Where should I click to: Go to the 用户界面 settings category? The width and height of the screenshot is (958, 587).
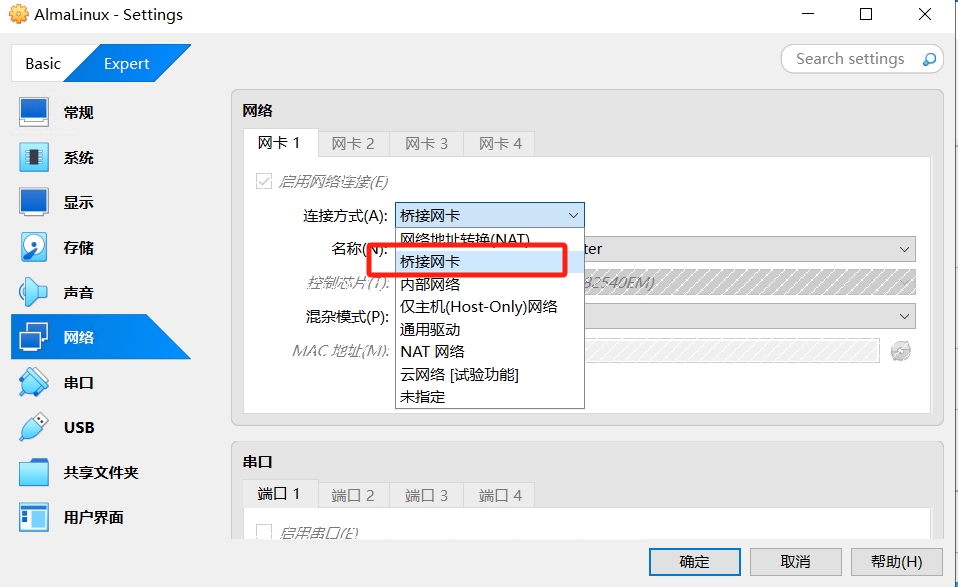(x=93, y=517)
